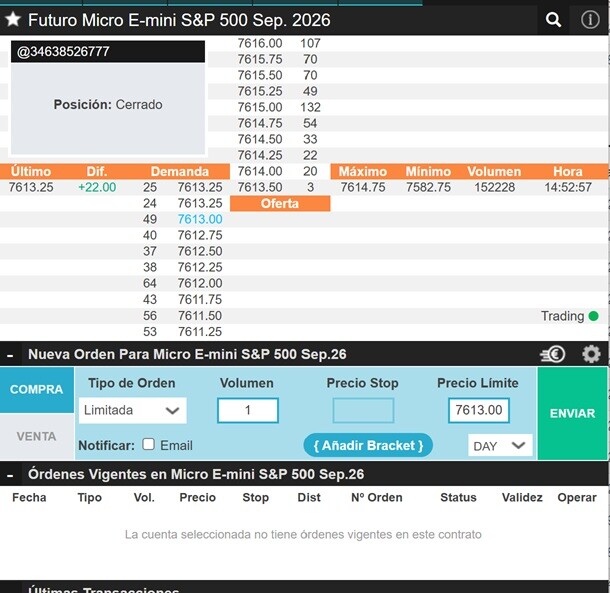This screenshot has width=610, height=593.
Task: Select bid price 7612.25
Action: tap(200, 267)
